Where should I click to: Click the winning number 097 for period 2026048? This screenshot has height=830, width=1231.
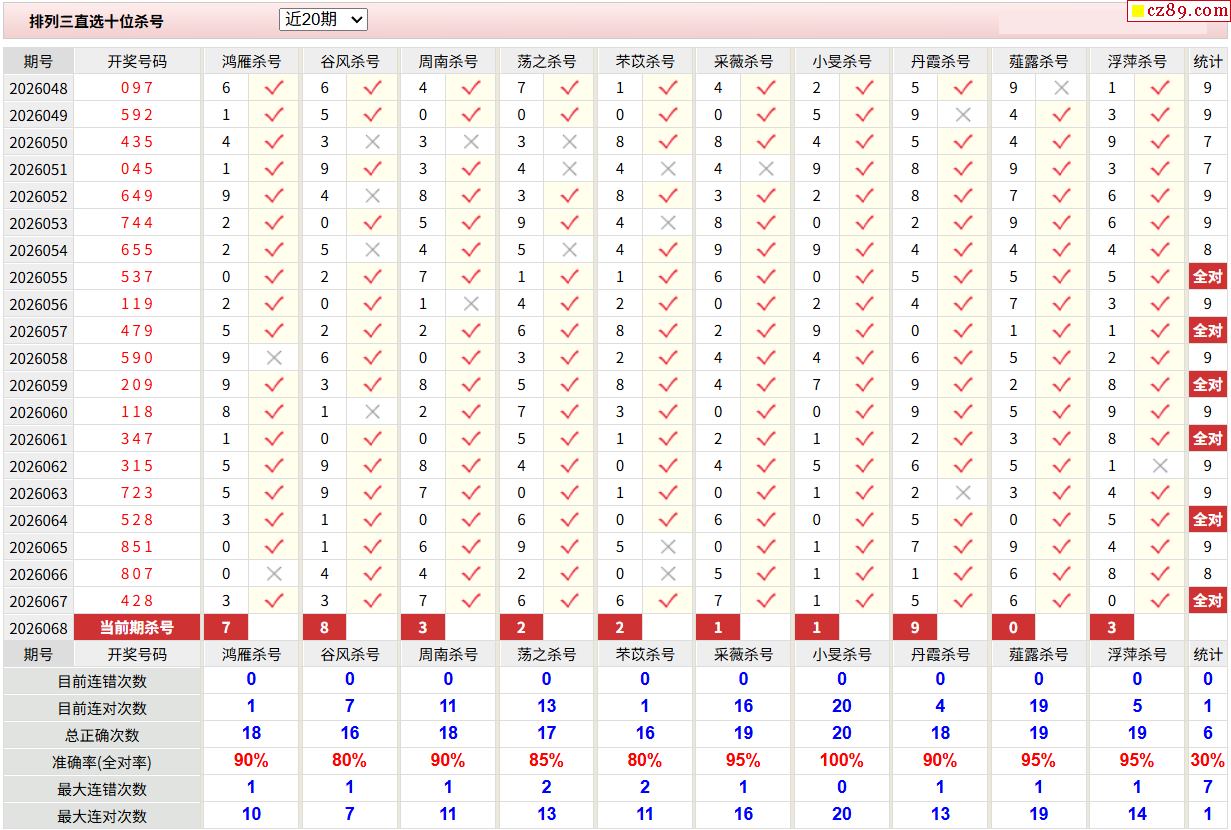(x=137, y=88)
